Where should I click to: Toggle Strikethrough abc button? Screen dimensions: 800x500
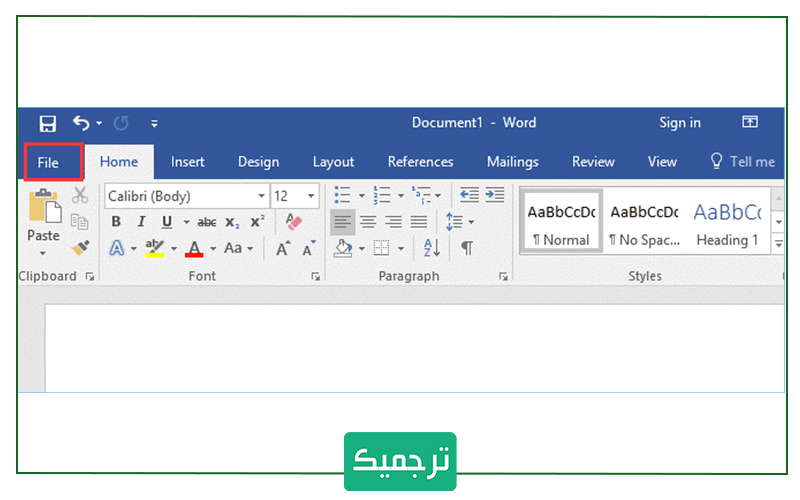tap(207, 222)
